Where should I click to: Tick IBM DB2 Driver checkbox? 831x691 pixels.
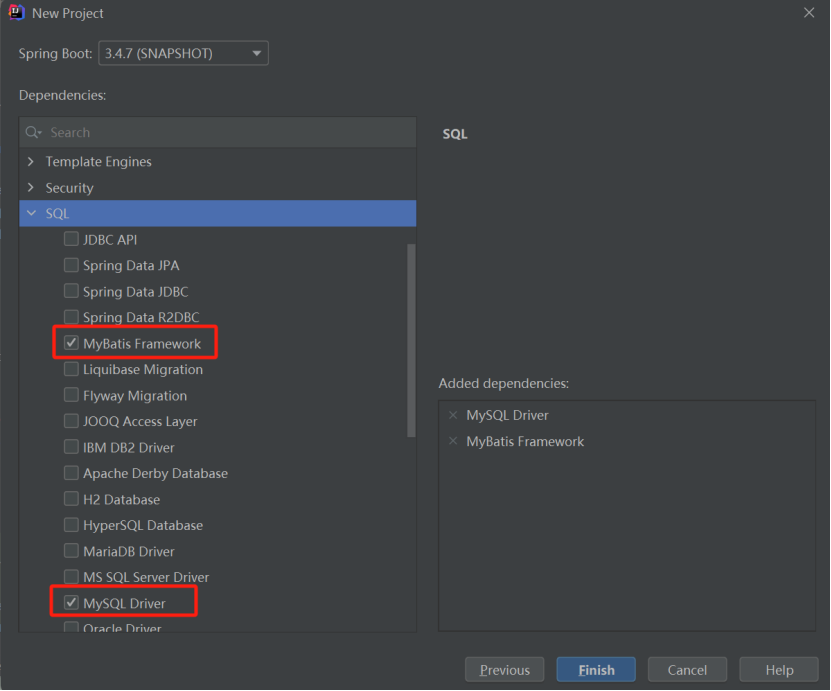[x=71, y=447]
